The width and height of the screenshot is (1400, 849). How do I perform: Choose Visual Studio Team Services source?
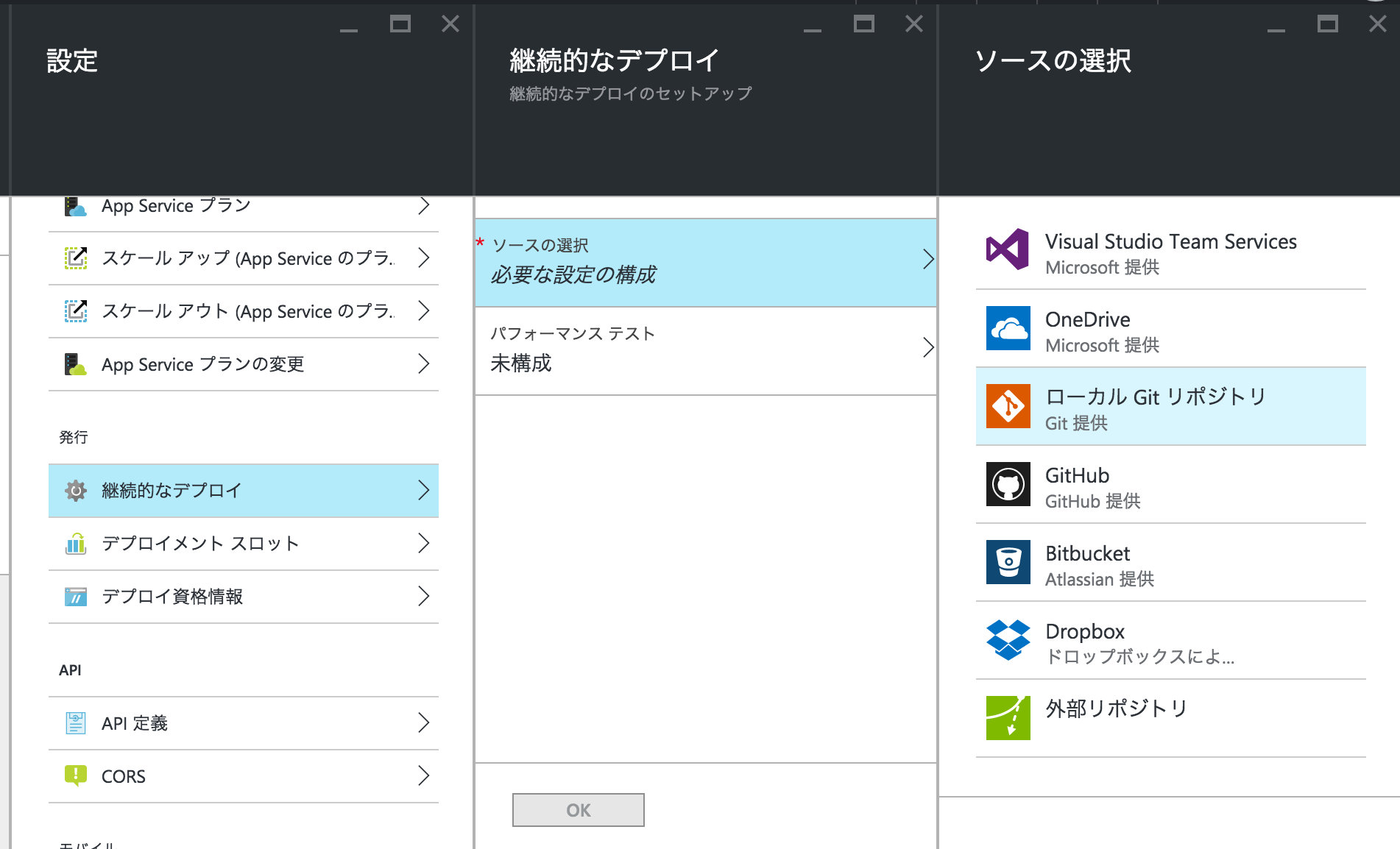click(x=1171, y=250)
